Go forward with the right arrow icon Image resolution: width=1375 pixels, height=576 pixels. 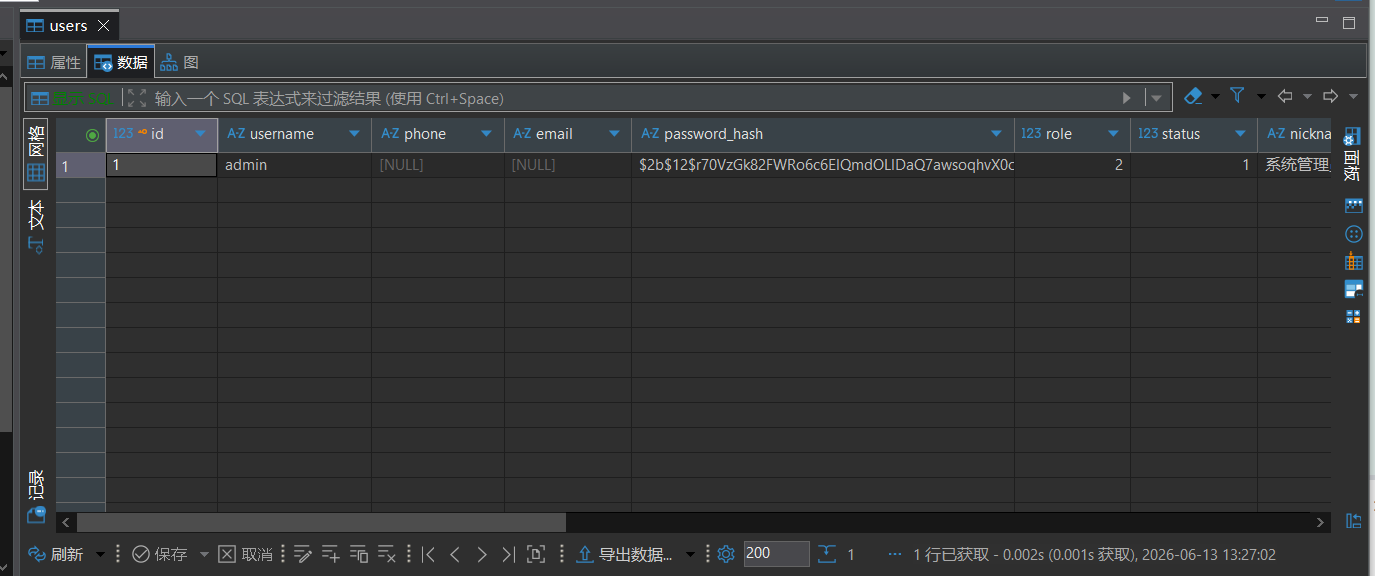tap(1330, 96)
